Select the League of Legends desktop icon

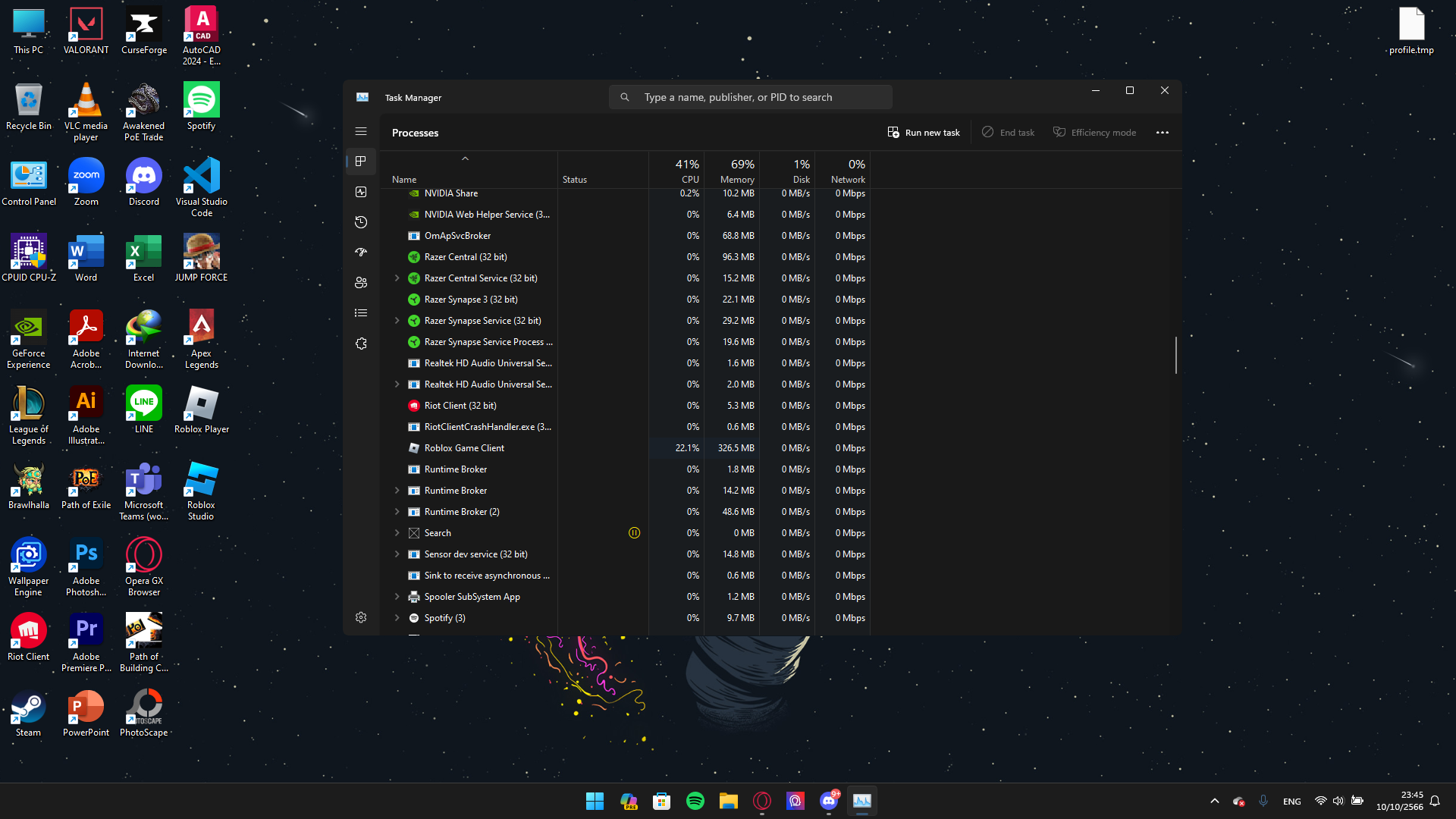click(28, 416)
